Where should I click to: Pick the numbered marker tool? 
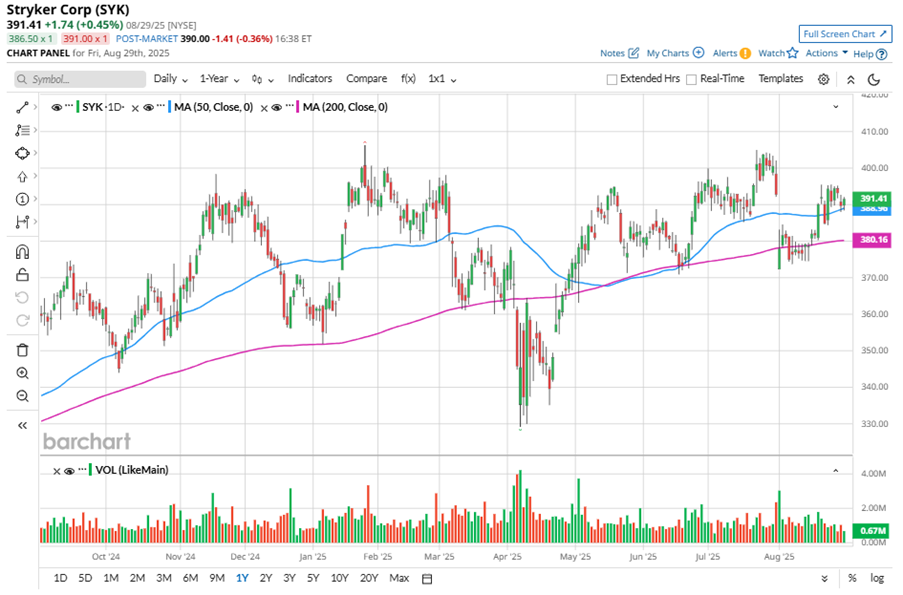(x=22, y=199)
